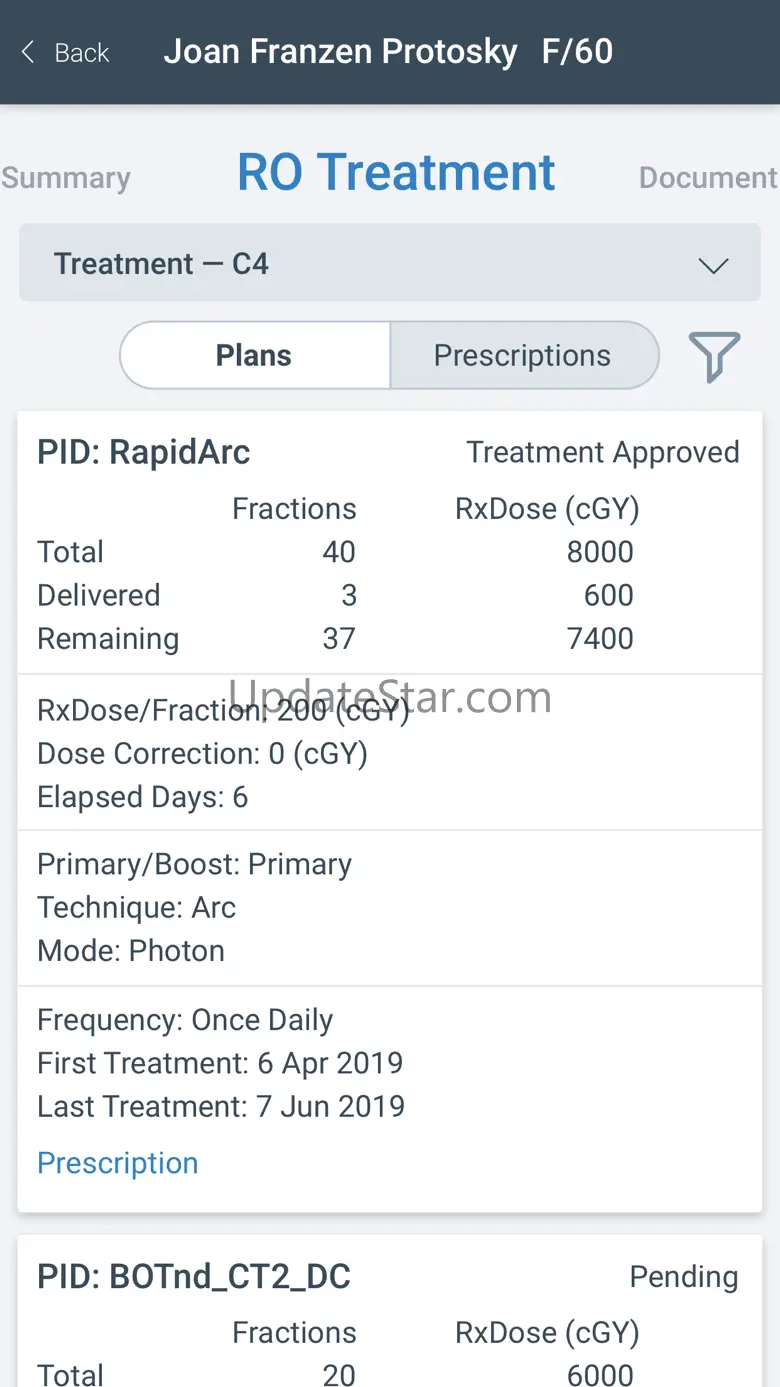The image size is (780, 1387).
Task: Switch to the Plans segment
Action: (x=254, y=356)
